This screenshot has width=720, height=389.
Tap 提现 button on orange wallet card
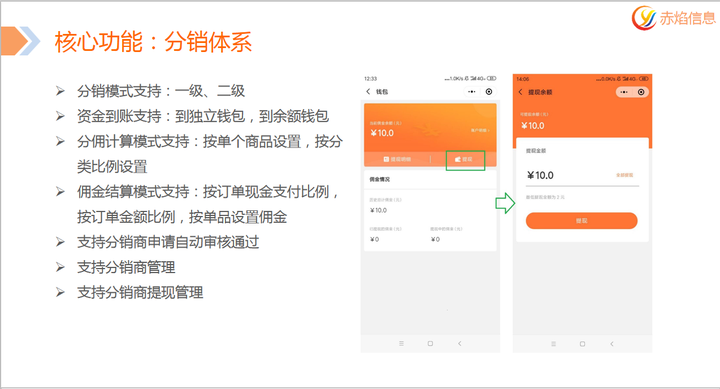pyautogui.click(x=464, y=159)
